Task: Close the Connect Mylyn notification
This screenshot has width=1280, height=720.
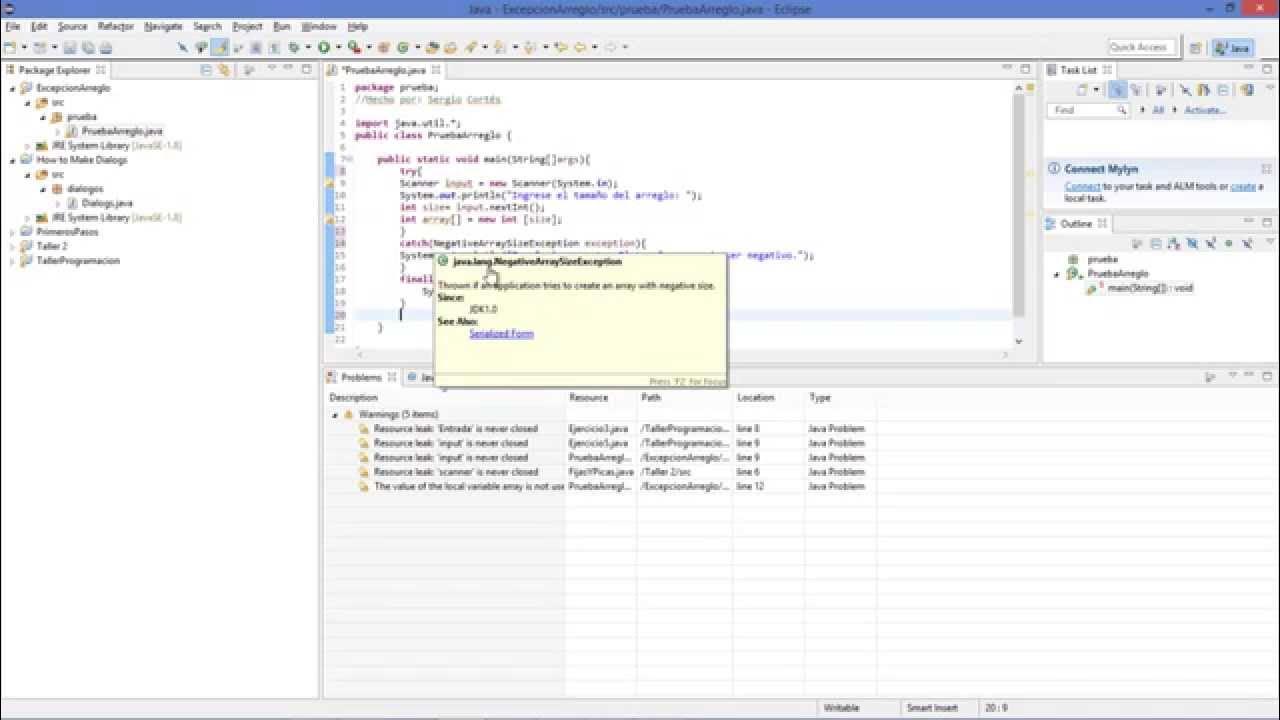Action: click(1266, 169)
